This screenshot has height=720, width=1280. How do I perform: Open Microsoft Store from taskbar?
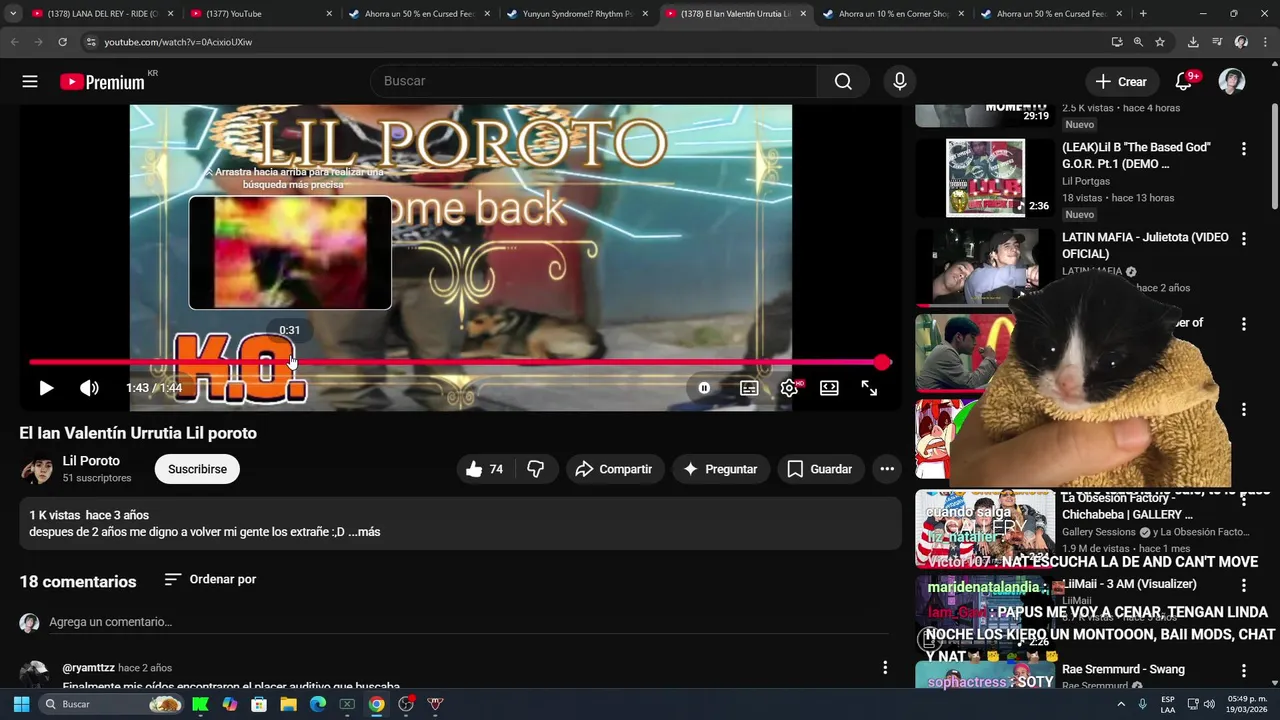pos(259,704)
